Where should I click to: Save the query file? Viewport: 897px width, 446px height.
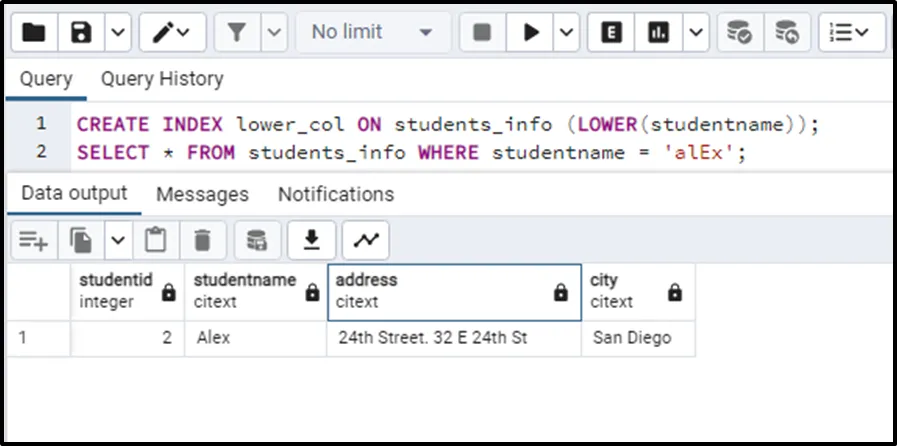82,33
